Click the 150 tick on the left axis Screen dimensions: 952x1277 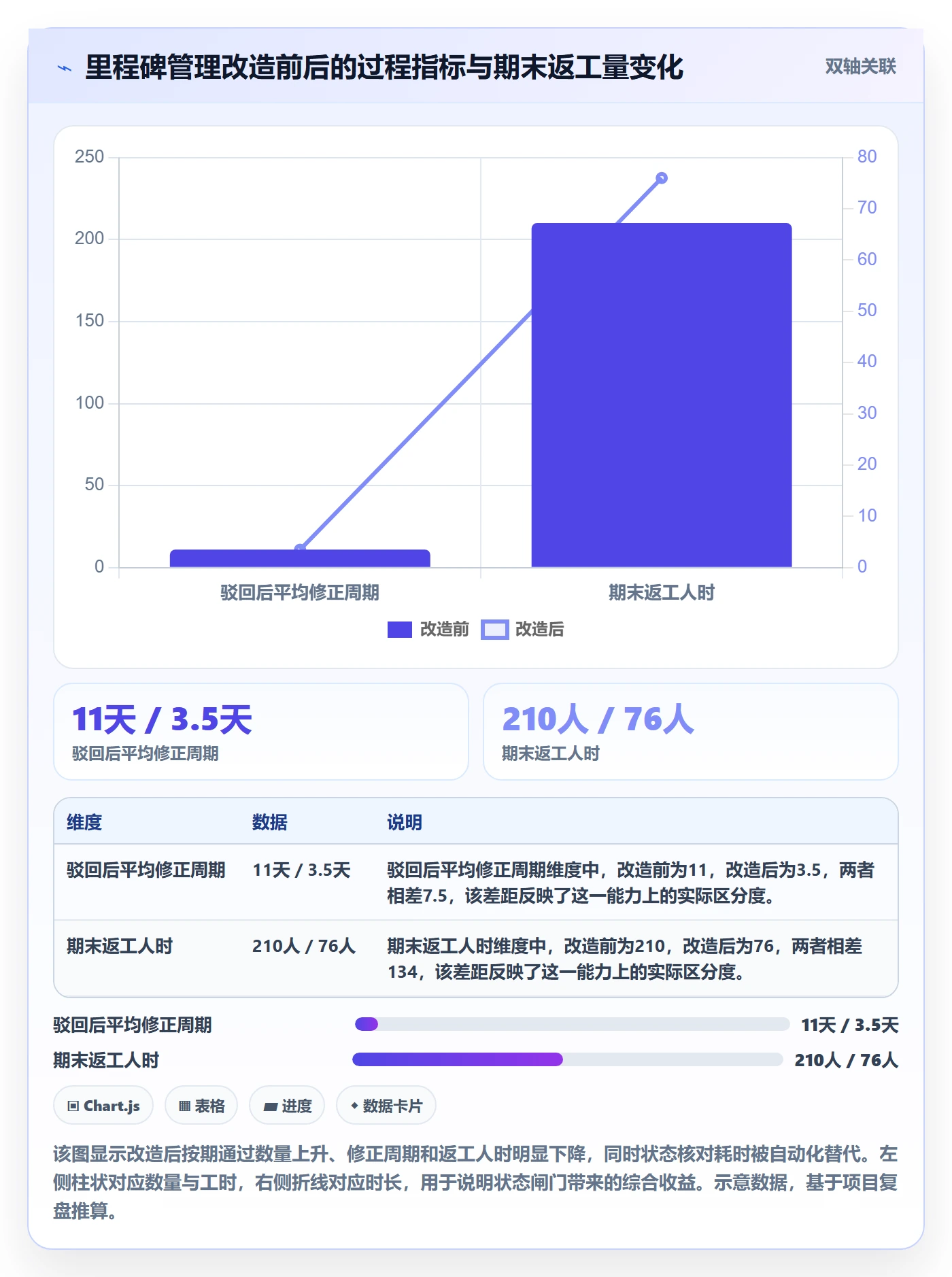[90, 320]
